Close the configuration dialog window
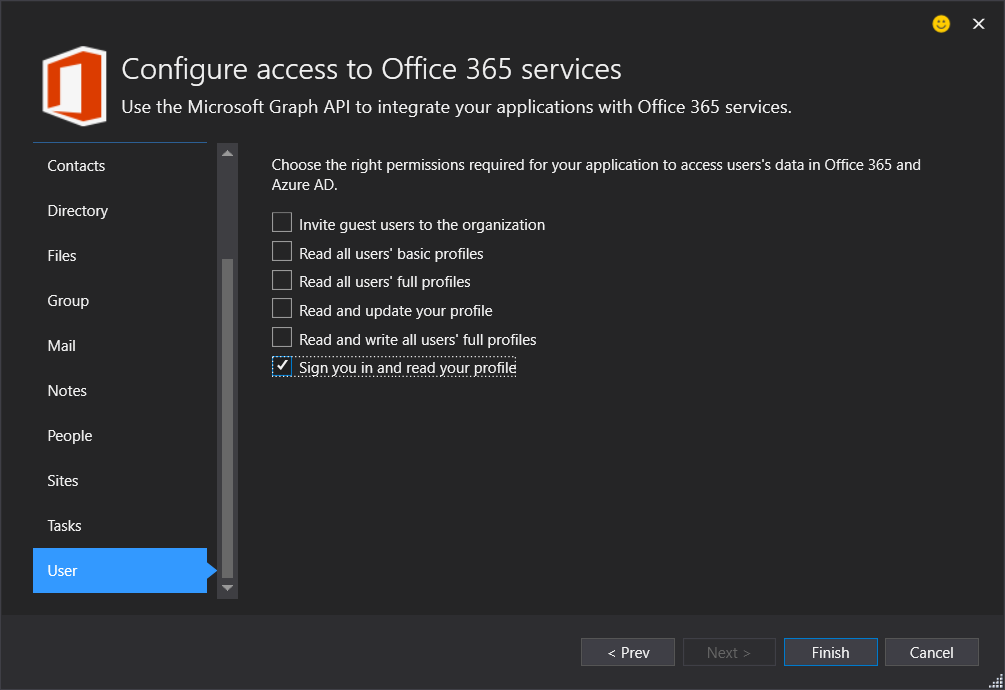 tap(978, 24)
